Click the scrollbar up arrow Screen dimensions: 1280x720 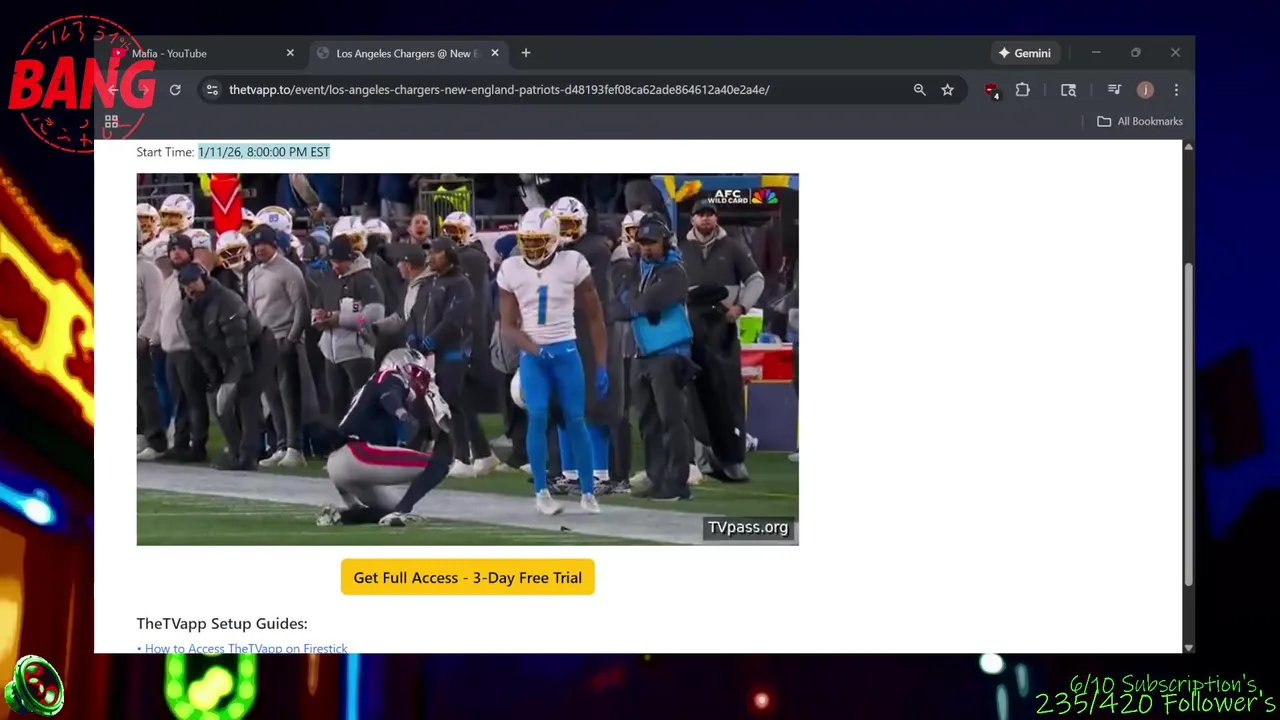coord(1188,147)
